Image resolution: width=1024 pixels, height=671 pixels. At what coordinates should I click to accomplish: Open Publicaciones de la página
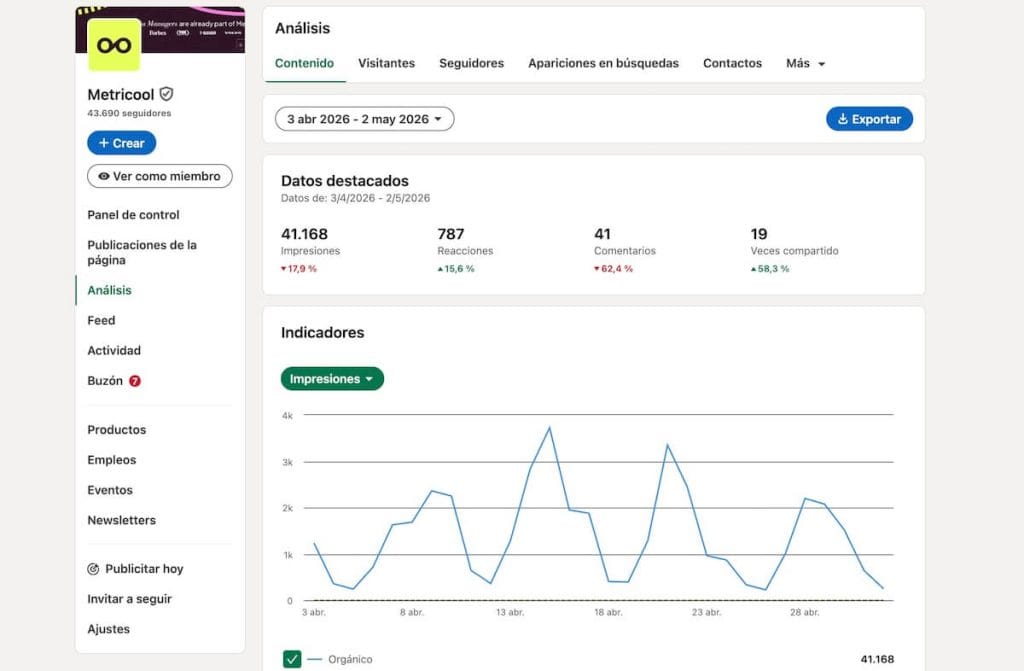click(x=142, y=252)
